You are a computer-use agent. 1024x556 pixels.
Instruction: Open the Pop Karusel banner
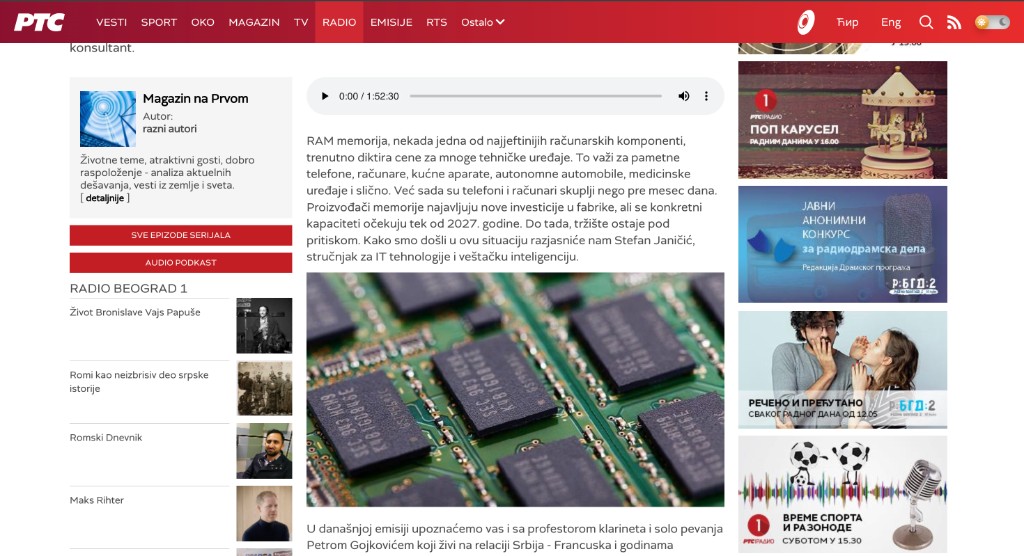842,120
